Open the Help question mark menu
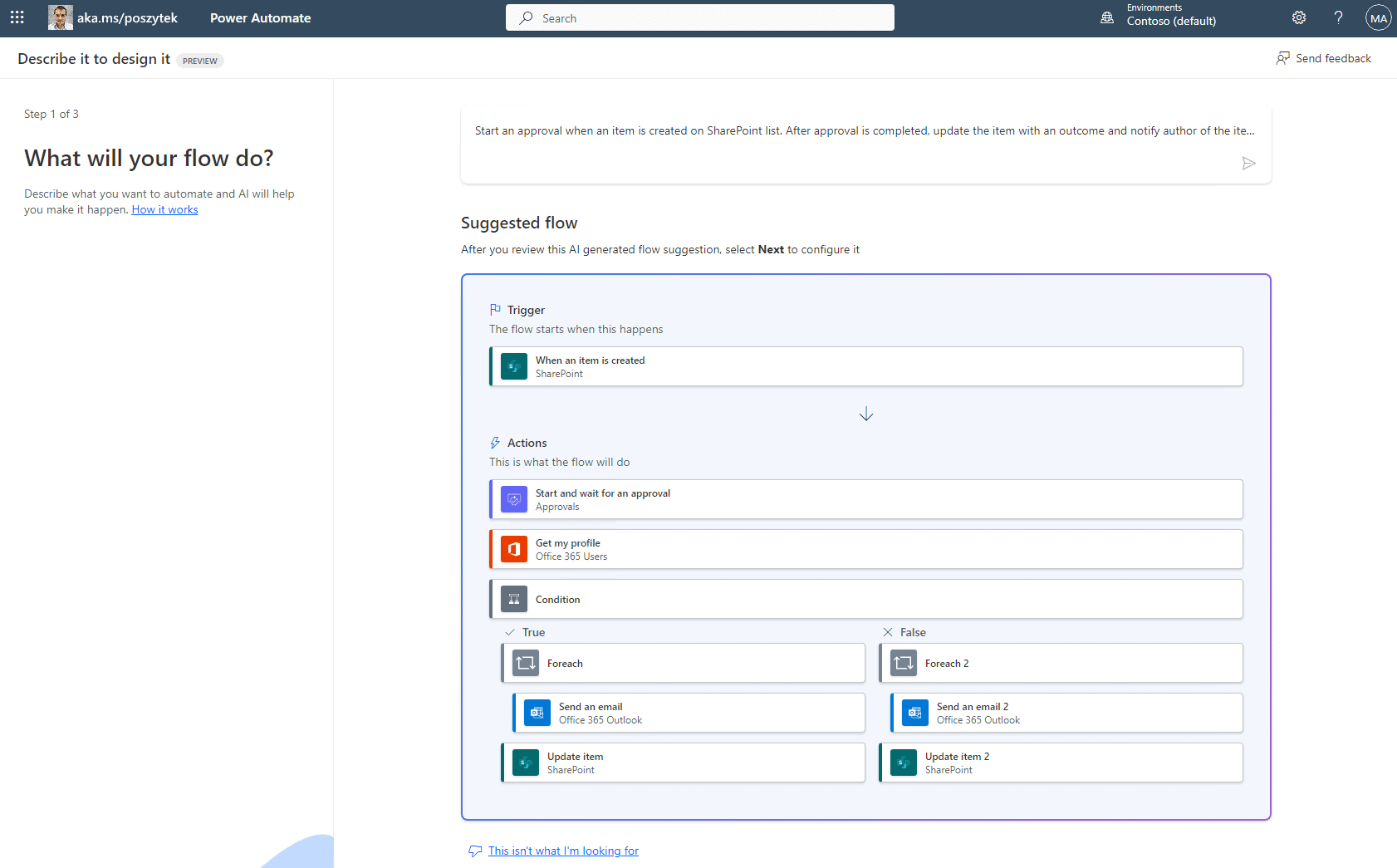The width and height of the screenshot is (1397, 868). pyautogui.click(x=1338, y=17)
